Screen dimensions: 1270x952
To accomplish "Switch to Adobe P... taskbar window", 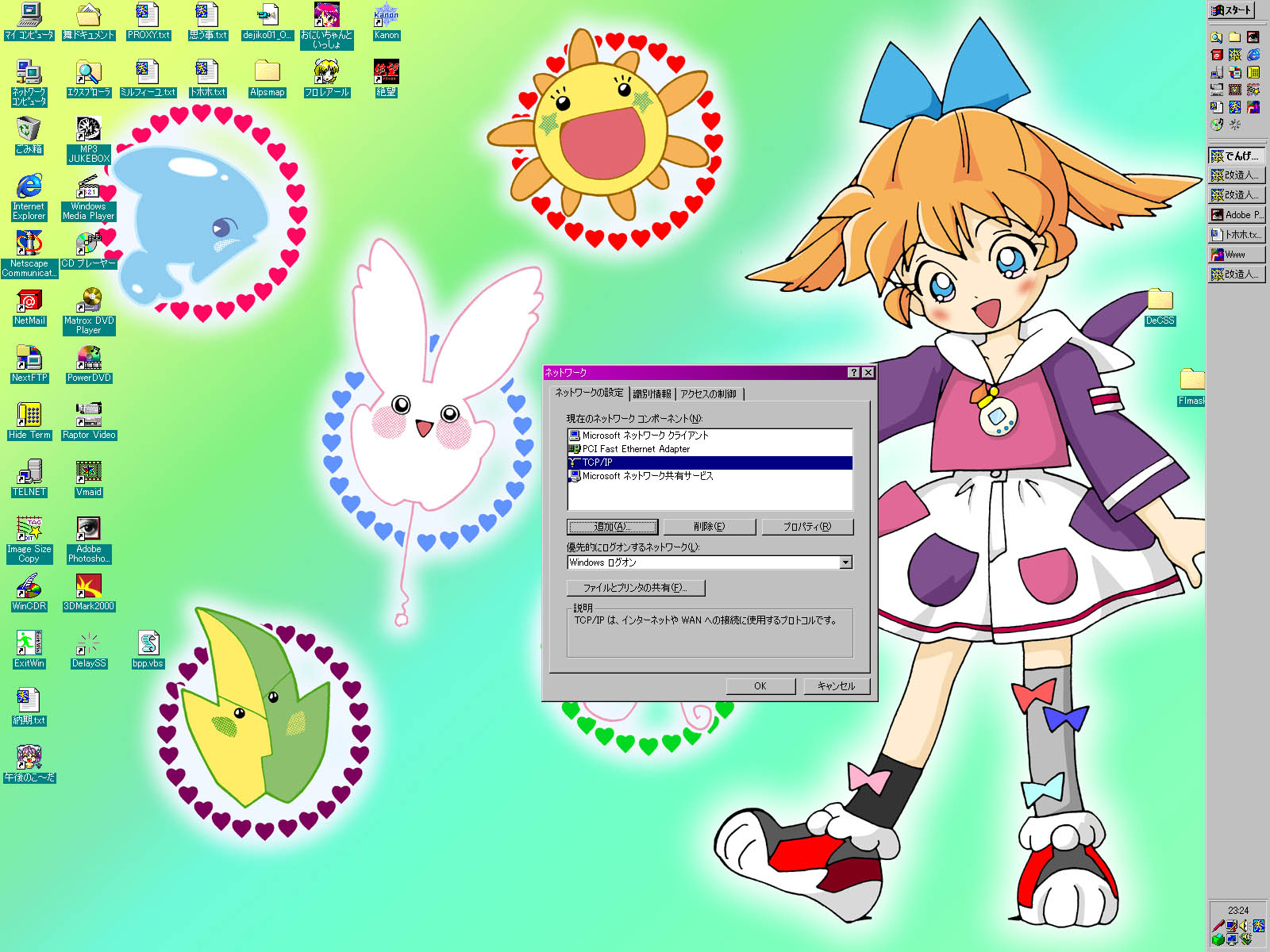I will tap(1236, 215).
